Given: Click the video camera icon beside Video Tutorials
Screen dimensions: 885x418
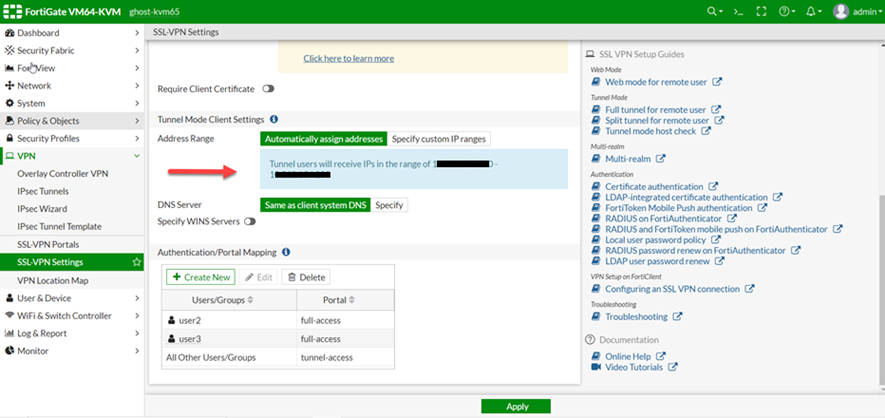Looking at the screenshot, I should (595, 367).
